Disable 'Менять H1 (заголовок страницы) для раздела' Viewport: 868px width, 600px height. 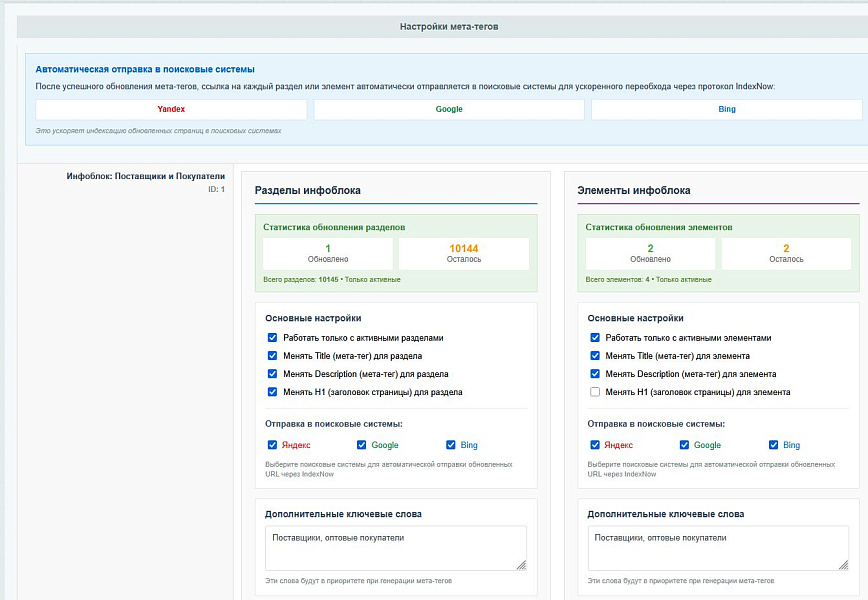pos(272,392)
